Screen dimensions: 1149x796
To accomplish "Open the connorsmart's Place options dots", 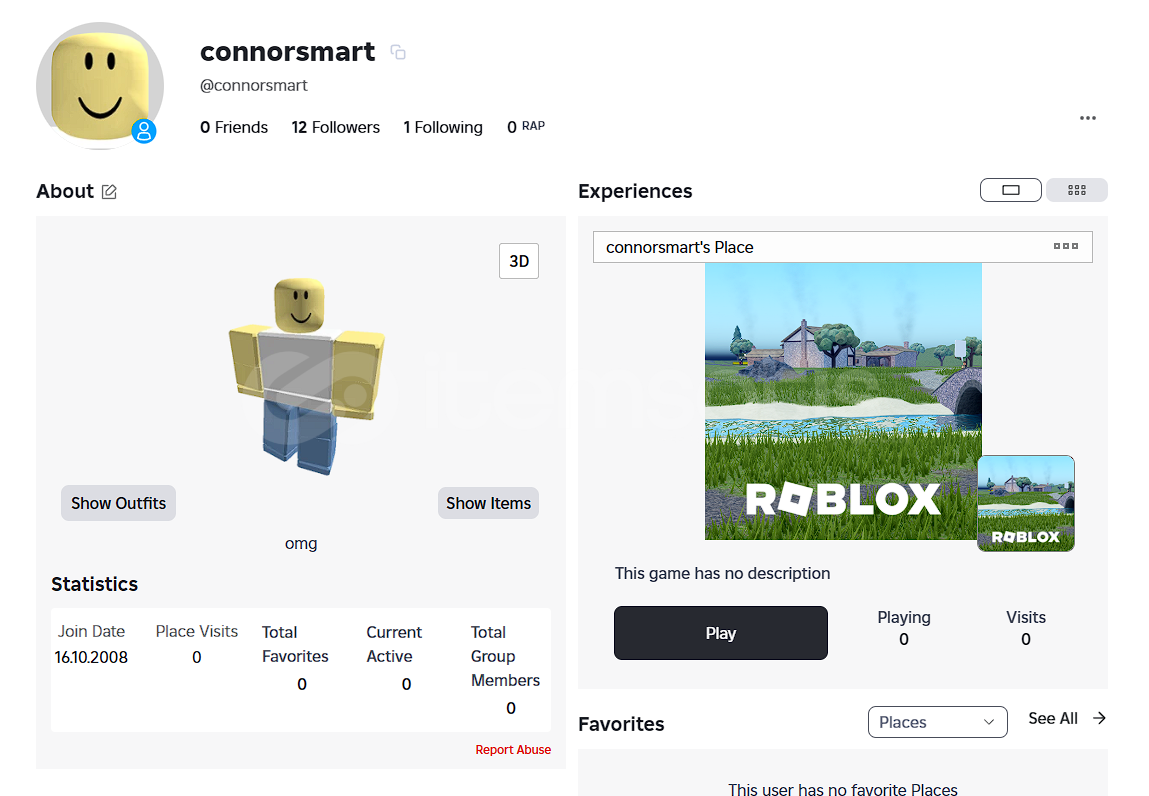I will pyautogui.click(x=1065, y=246).
